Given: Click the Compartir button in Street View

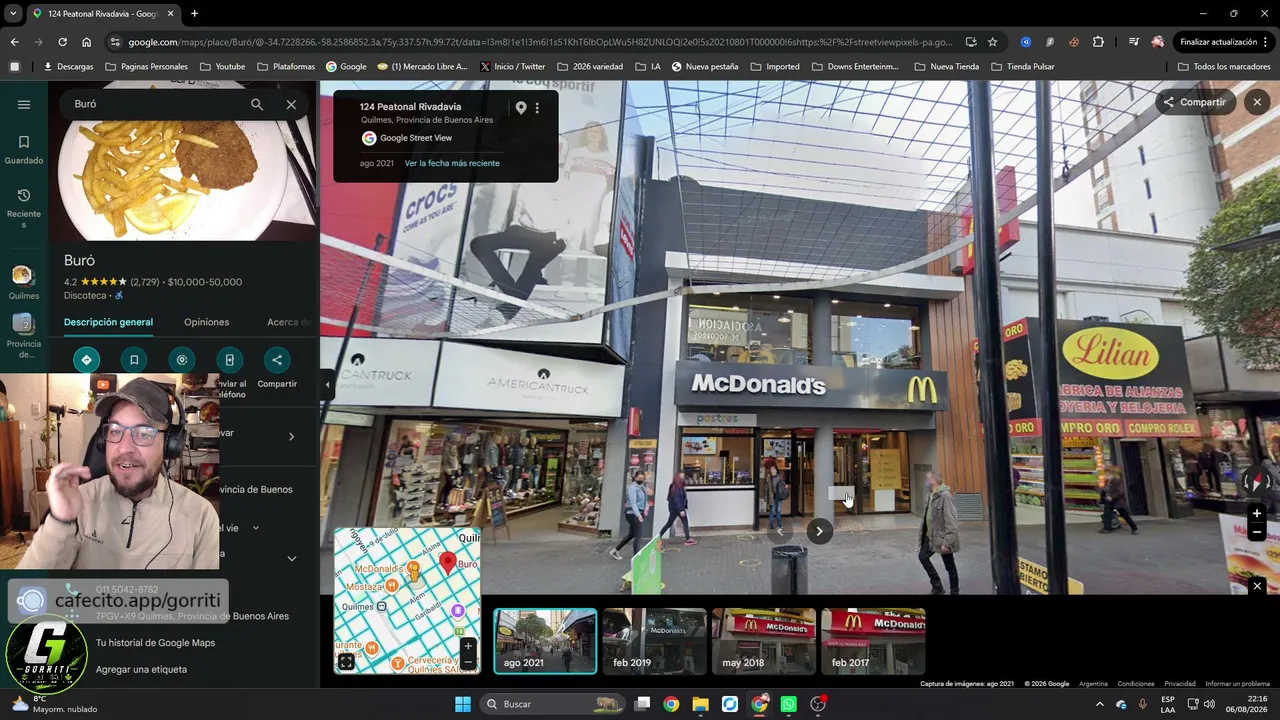Looking at the screenshot, I should [x=1194, y=102].
